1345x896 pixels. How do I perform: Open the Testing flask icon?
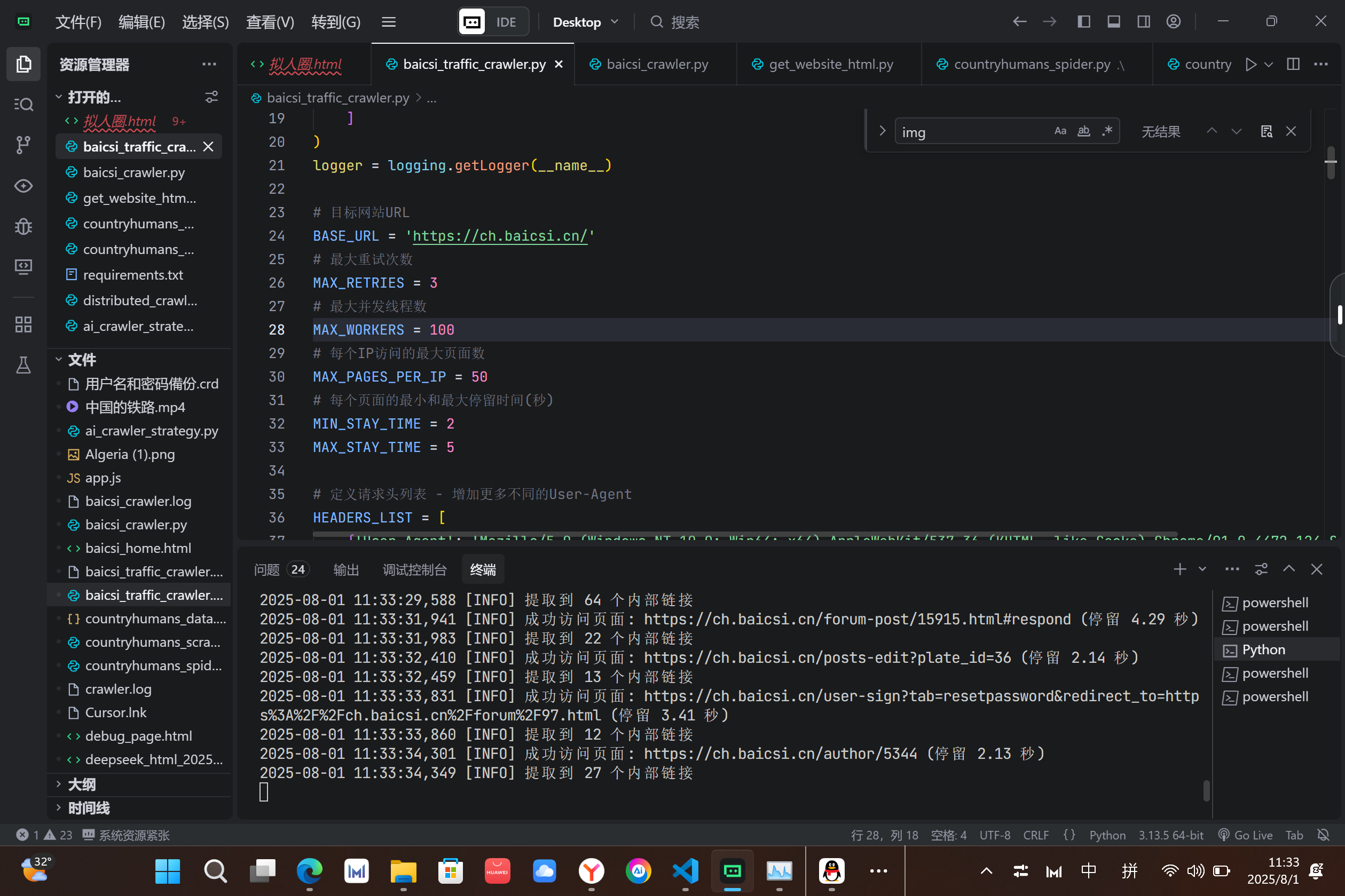(x=23, y=365)
